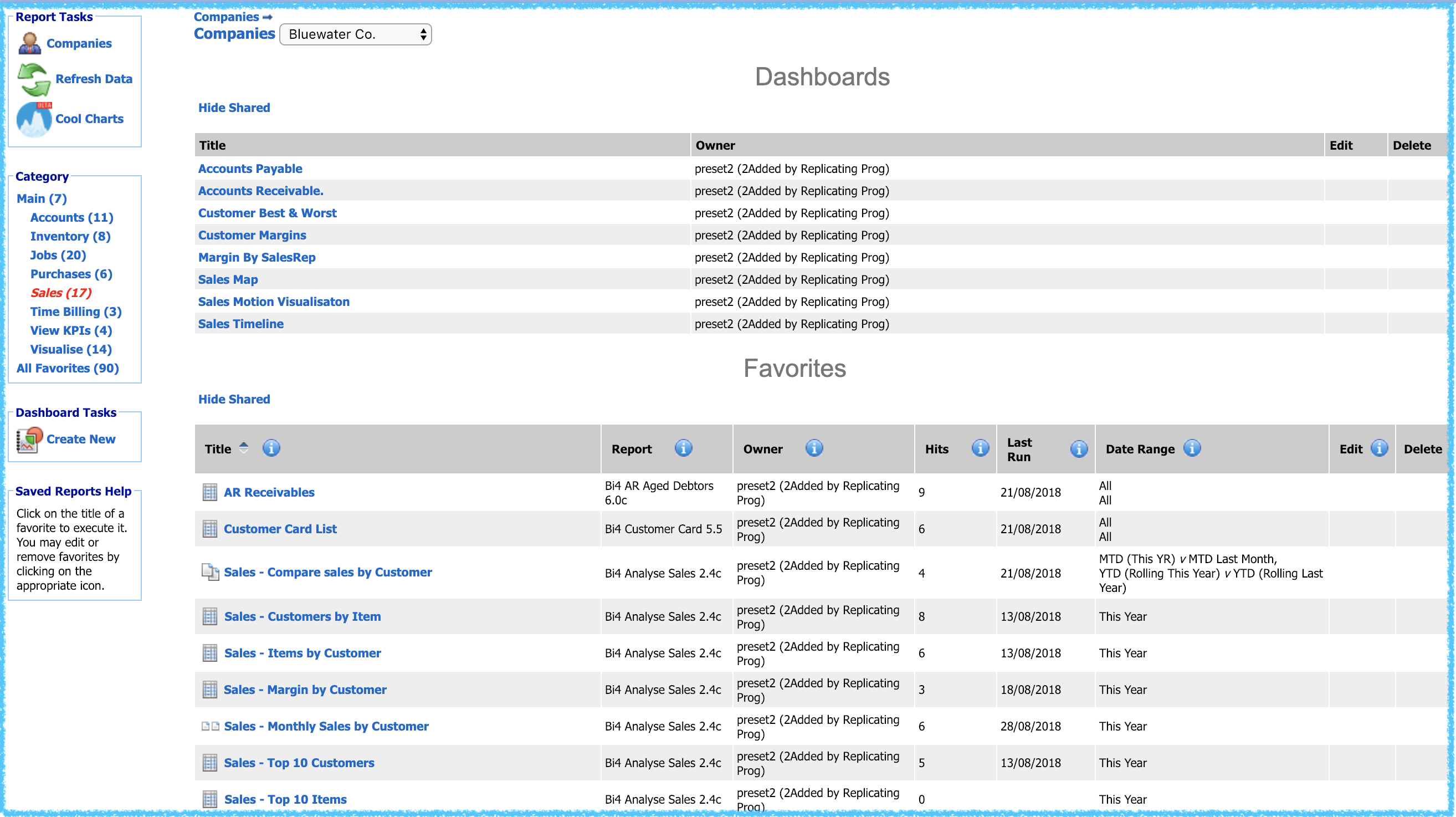Click the document icon for Compare sales by Customer
The width and height of the screenshot is (1456, 817).
click(x=211, y=572)
